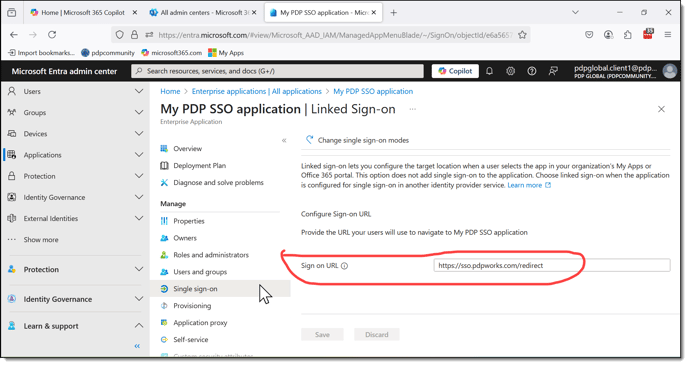The image size is (688, 365).
Task: Open the Copilot button
Action: click(455, 71)
